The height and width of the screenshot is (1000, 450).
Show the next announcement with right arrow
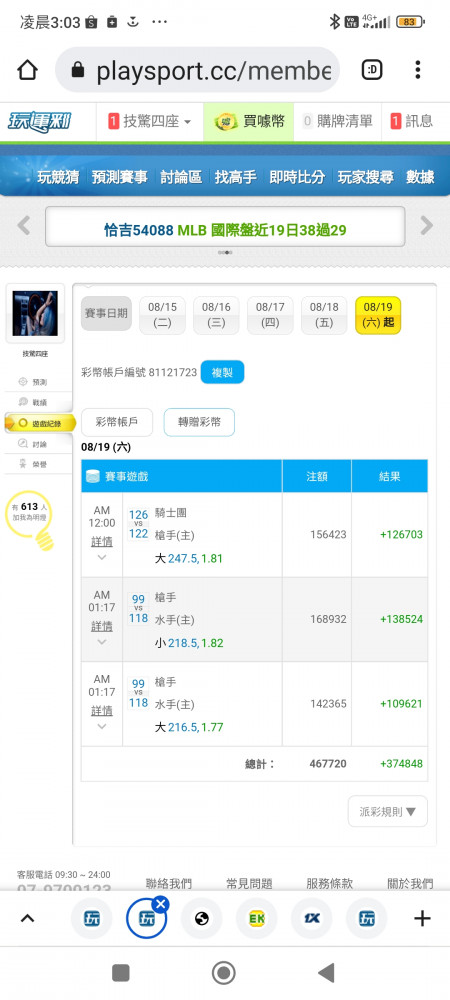426,225
